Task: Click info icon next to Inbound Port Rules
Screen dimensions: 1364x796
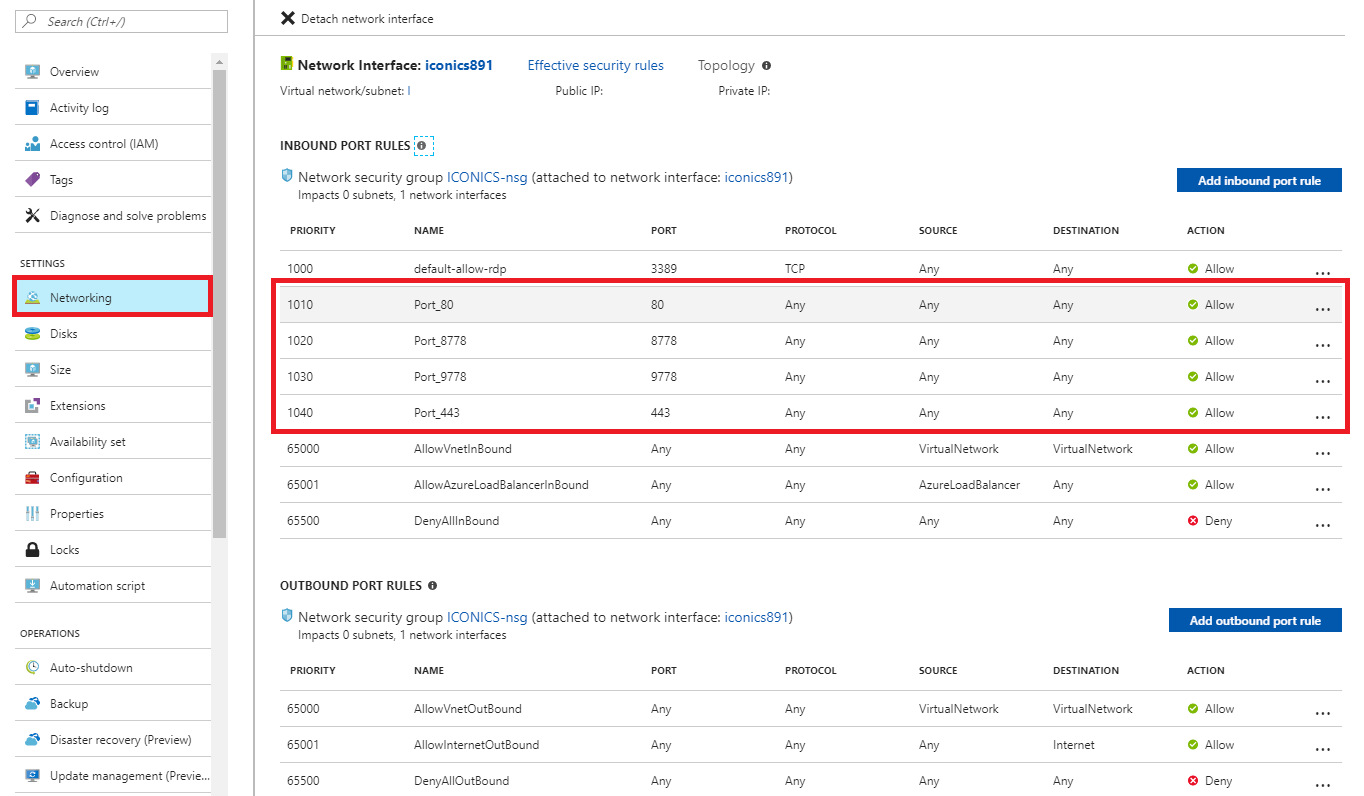Action: click(x=422, y=146)
